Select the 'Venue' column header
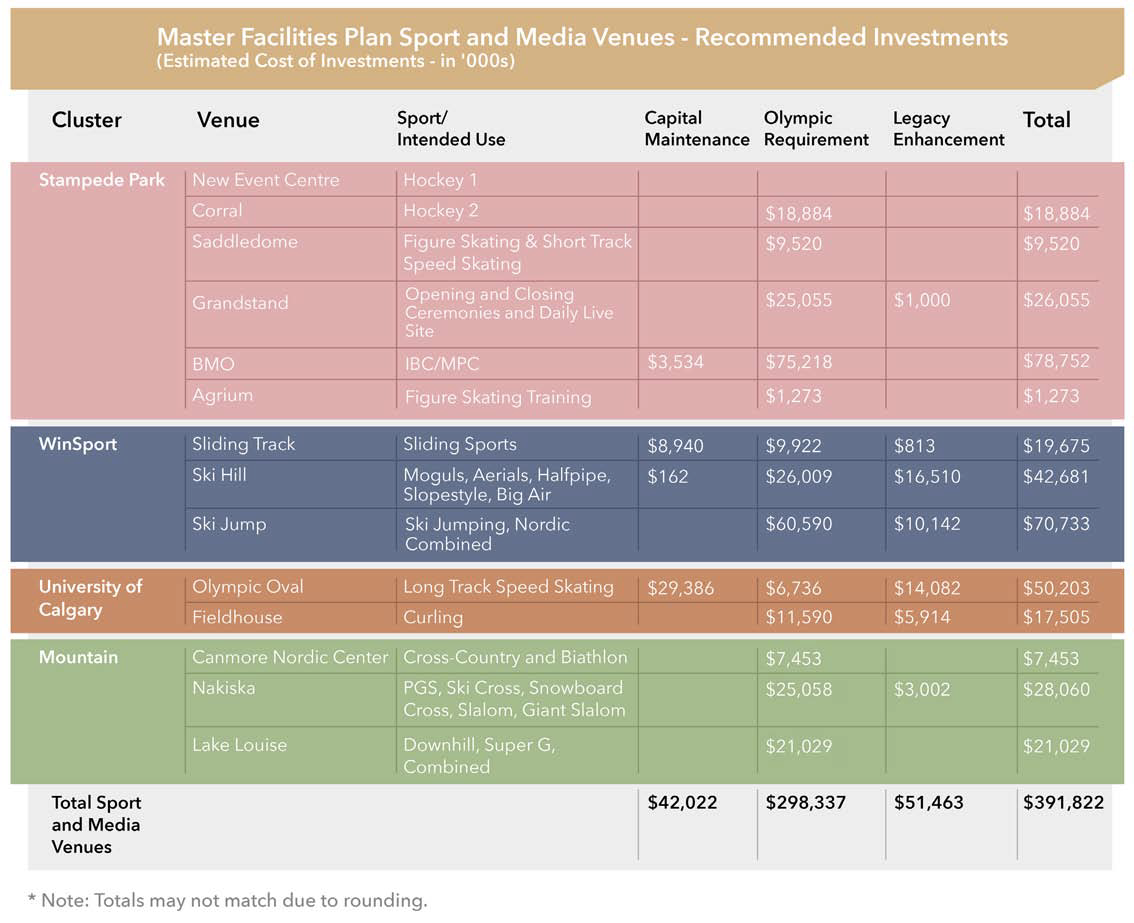1134x923 pixels. 228,120
